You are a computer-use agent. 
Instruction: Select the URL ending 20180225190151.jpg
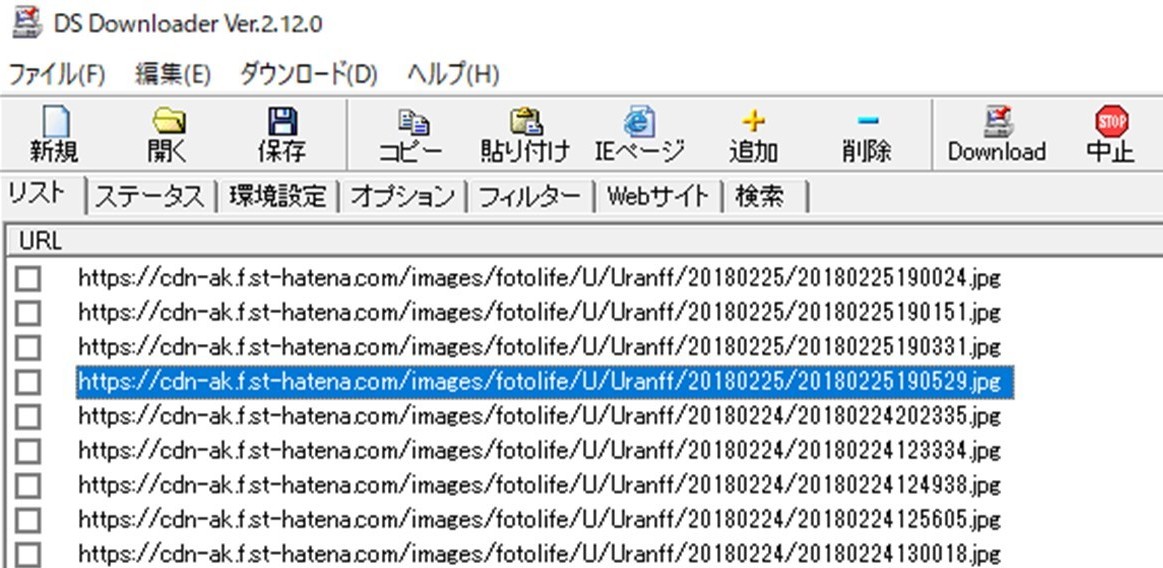539,313
